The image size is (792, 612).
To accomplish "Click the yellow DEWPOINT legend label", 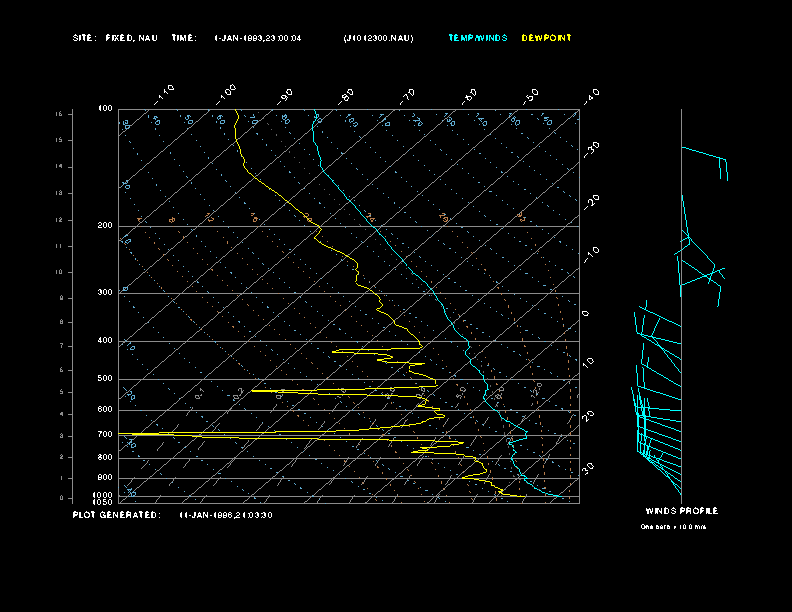I will point(547,38).
